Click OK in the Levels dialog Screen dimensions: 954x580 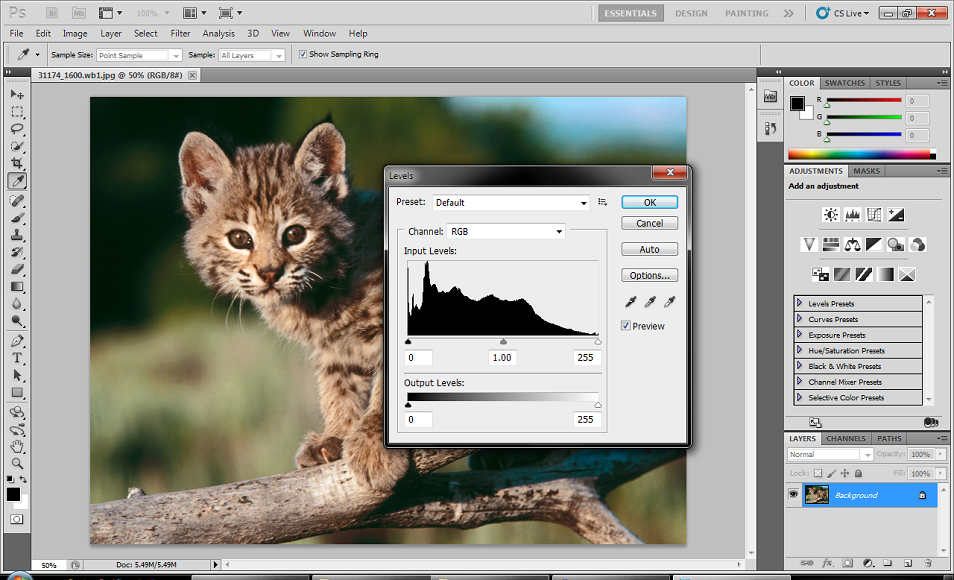[650, 202]
